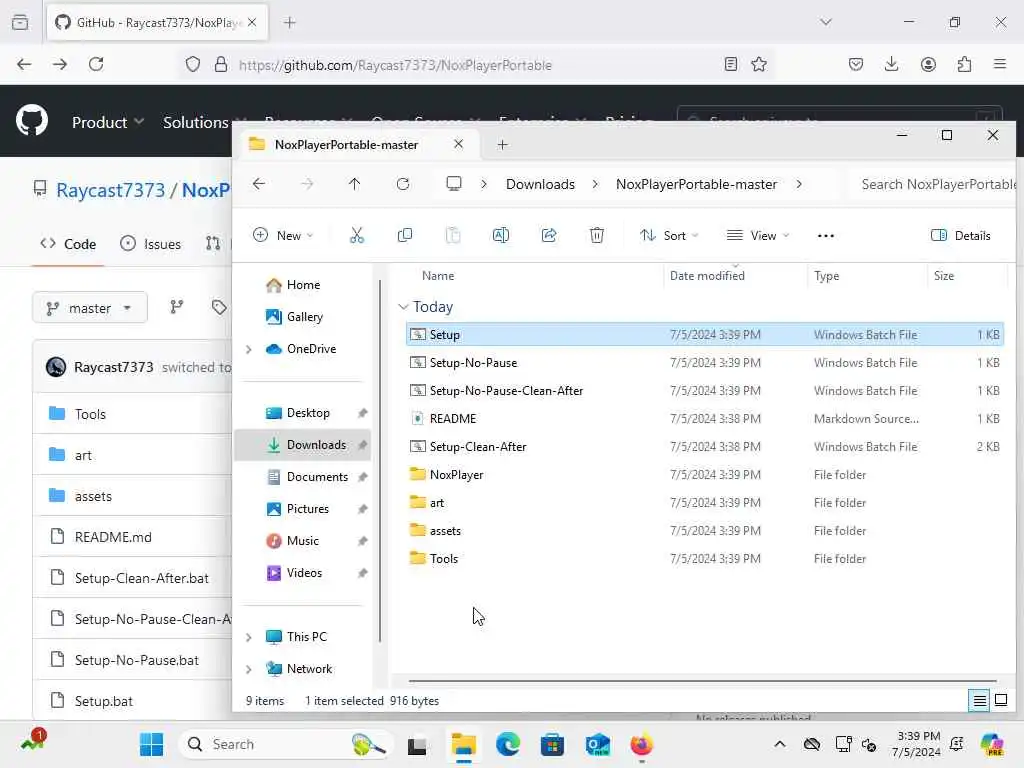This screenshot has width=1024, height=768.
Task: Bookmark this page with the star icon
Action: click(759, 64)
